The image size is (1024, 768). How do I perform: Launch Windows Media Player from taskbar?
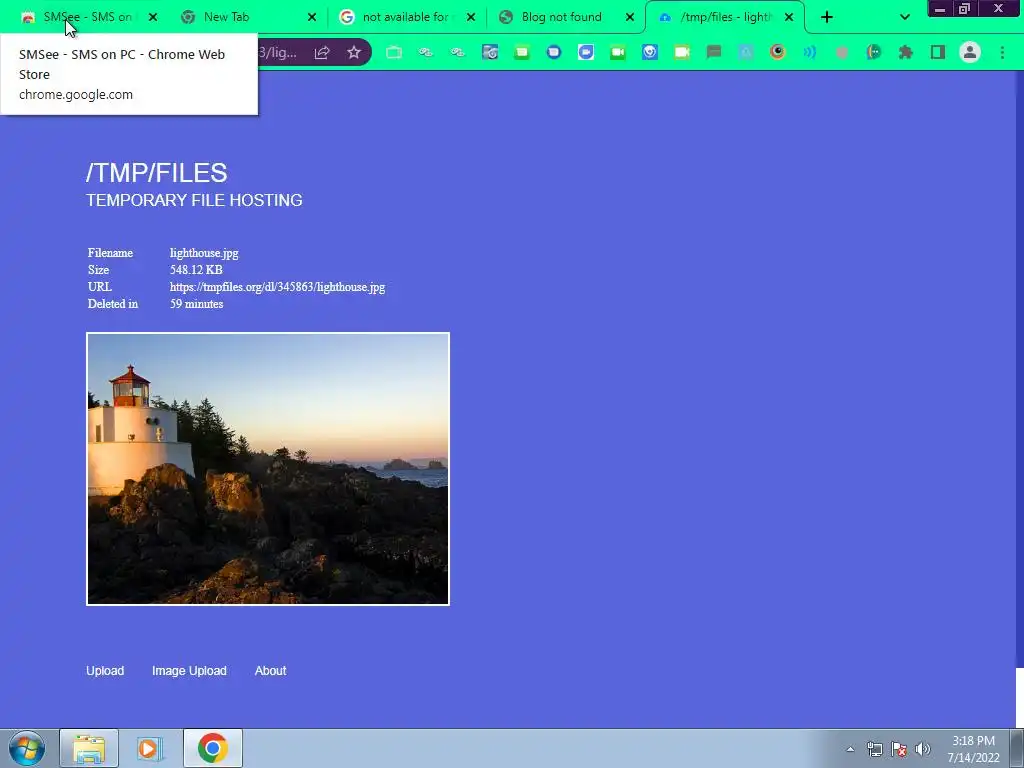click(150, 748)
